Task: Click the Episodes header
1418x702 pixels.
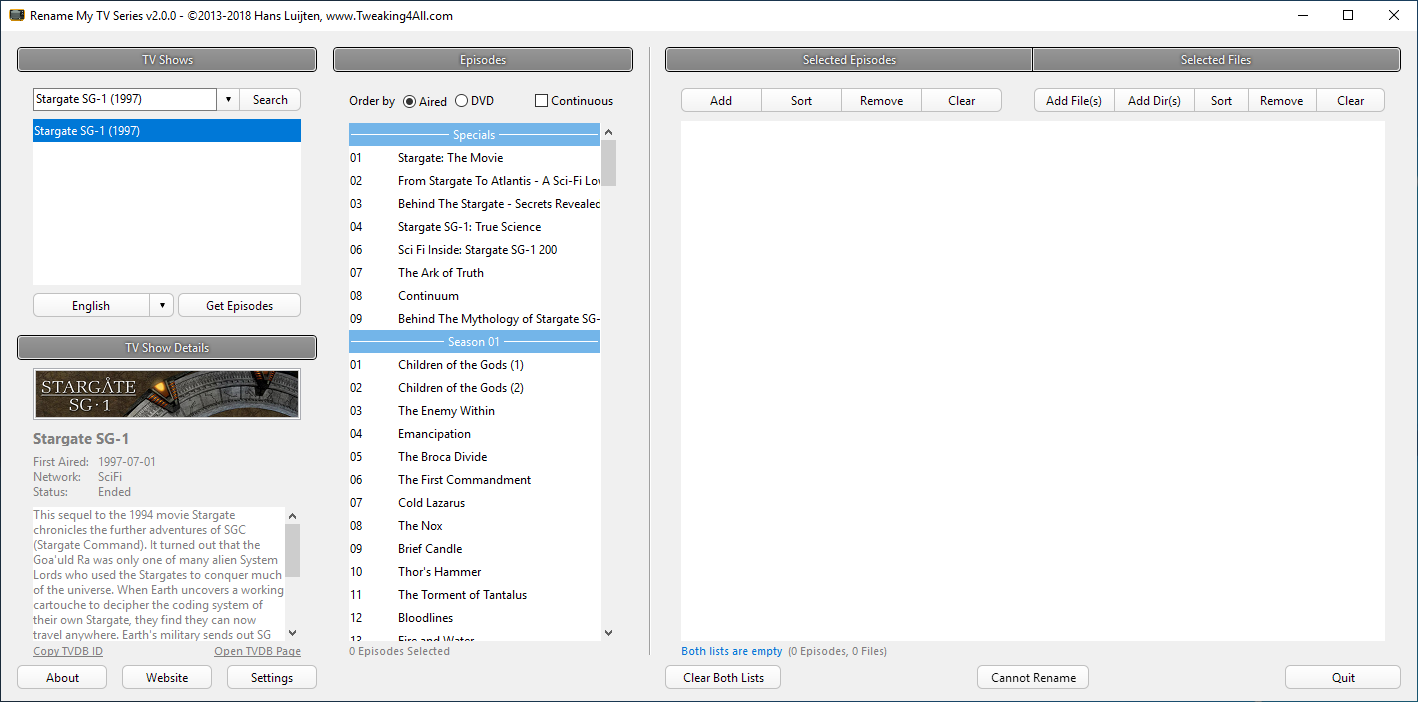Action: point(483,60)
